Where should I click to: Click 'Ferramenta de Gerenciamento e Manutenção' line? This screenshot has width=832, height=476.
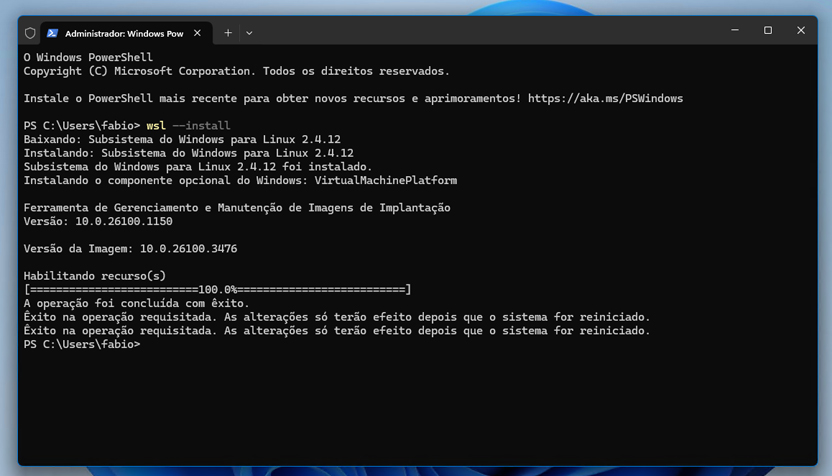[x=237, y=208]
